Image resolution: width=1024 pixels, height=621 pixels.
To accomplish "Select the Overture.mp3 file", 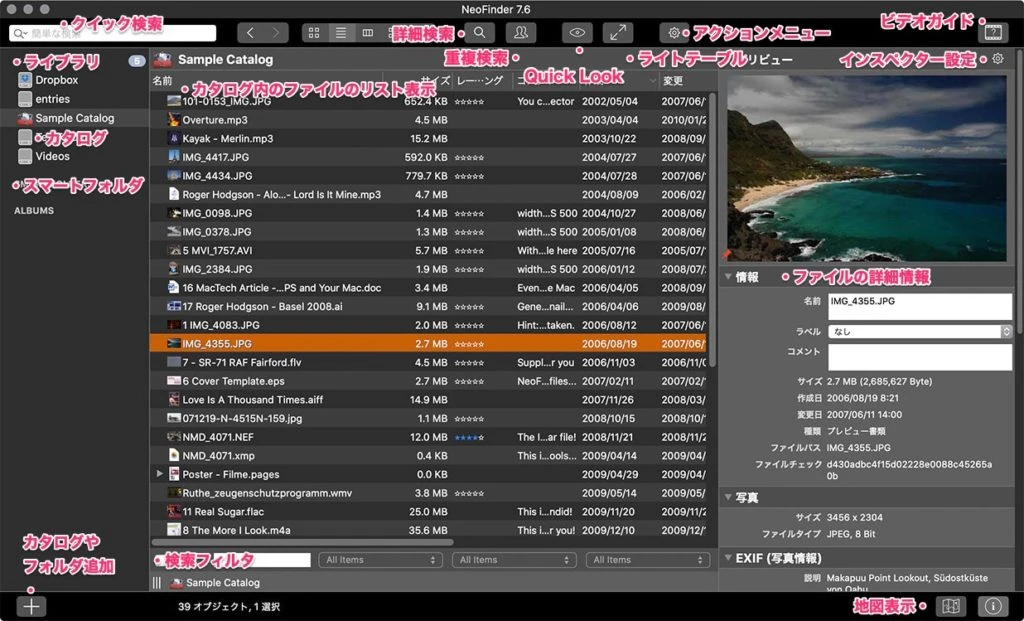I will click(428, 119).
